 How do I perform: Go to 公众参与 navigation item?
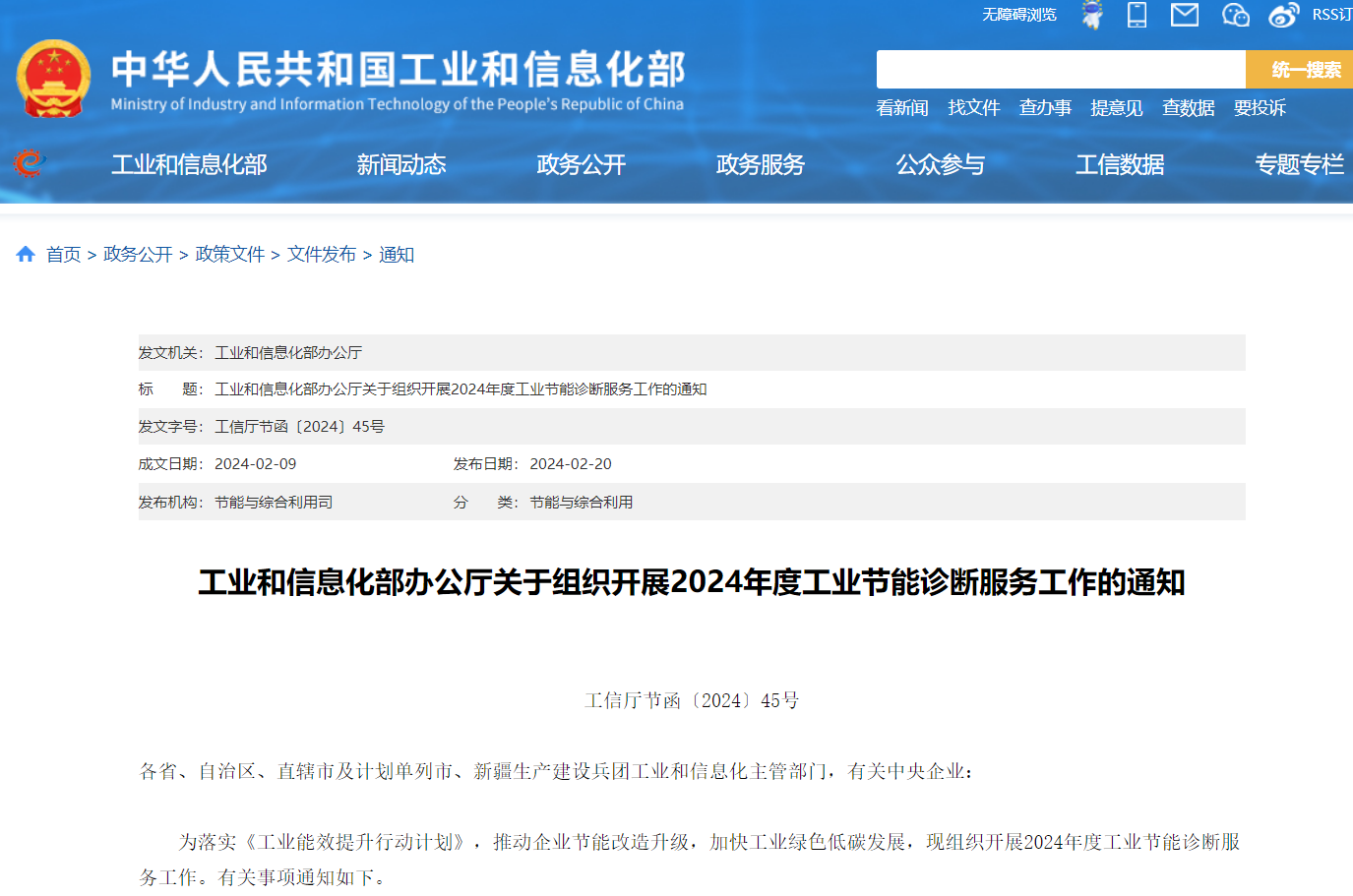[x=940, y=164]
